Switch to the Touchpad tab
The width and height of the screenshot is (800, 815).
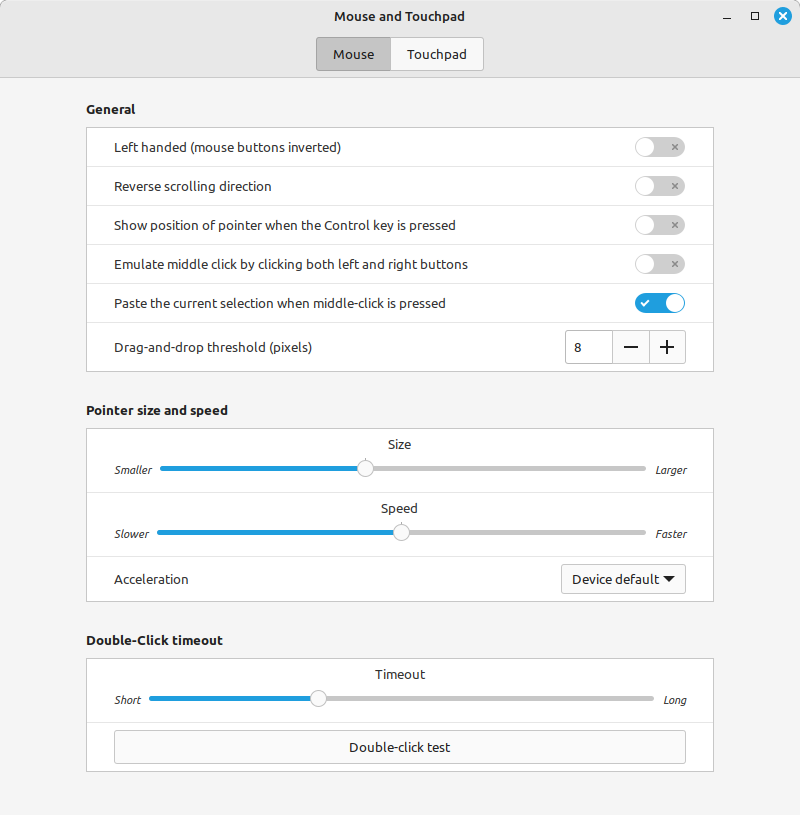pos(437,54)
